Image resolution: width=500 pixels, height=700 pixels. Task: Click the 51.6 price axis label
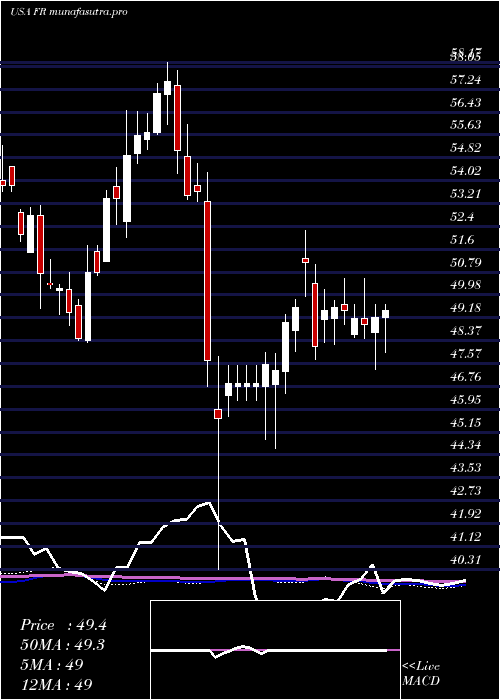[462, 240]
